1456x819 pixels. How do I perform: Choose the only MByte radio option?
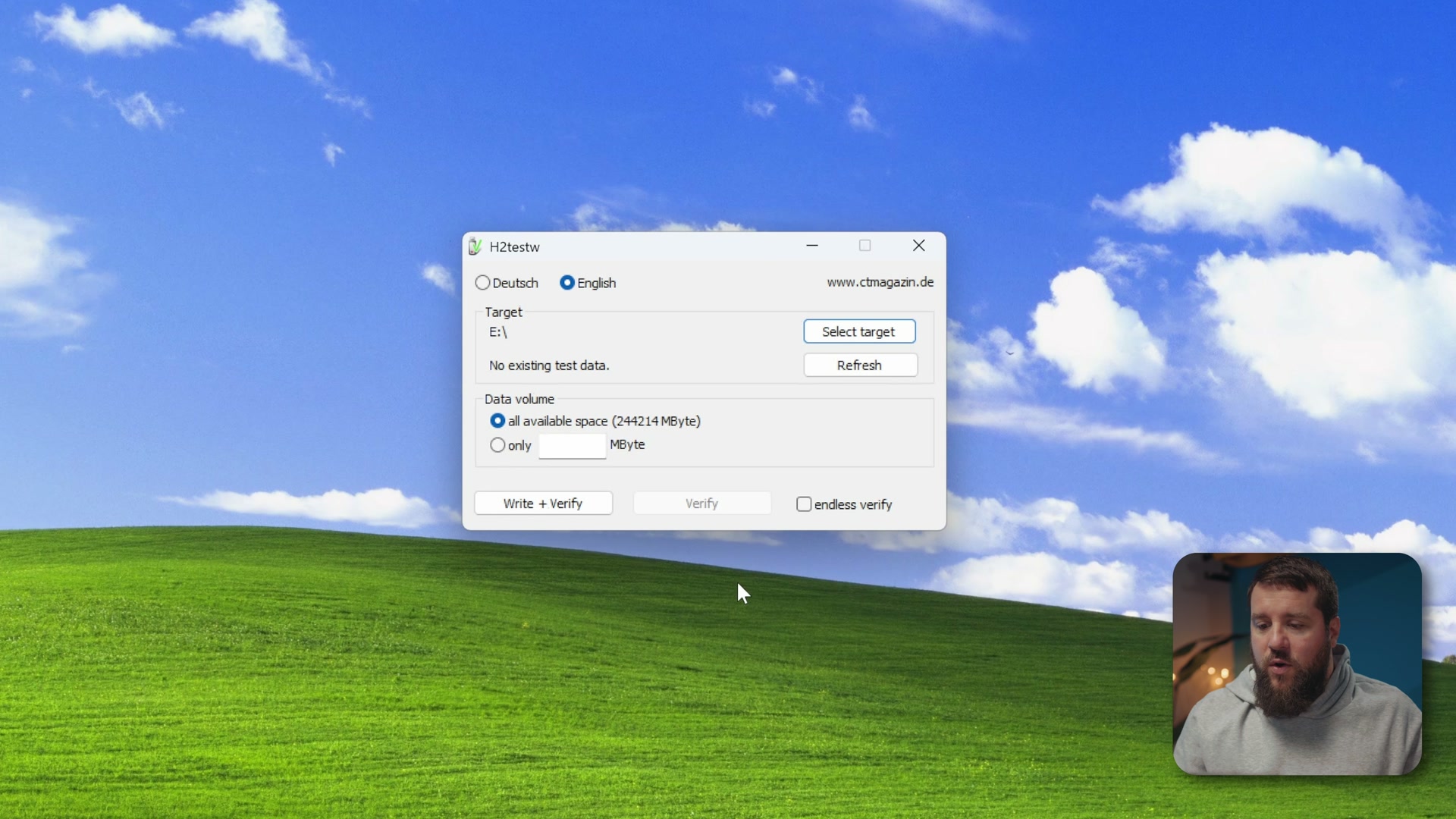(497, 445)
